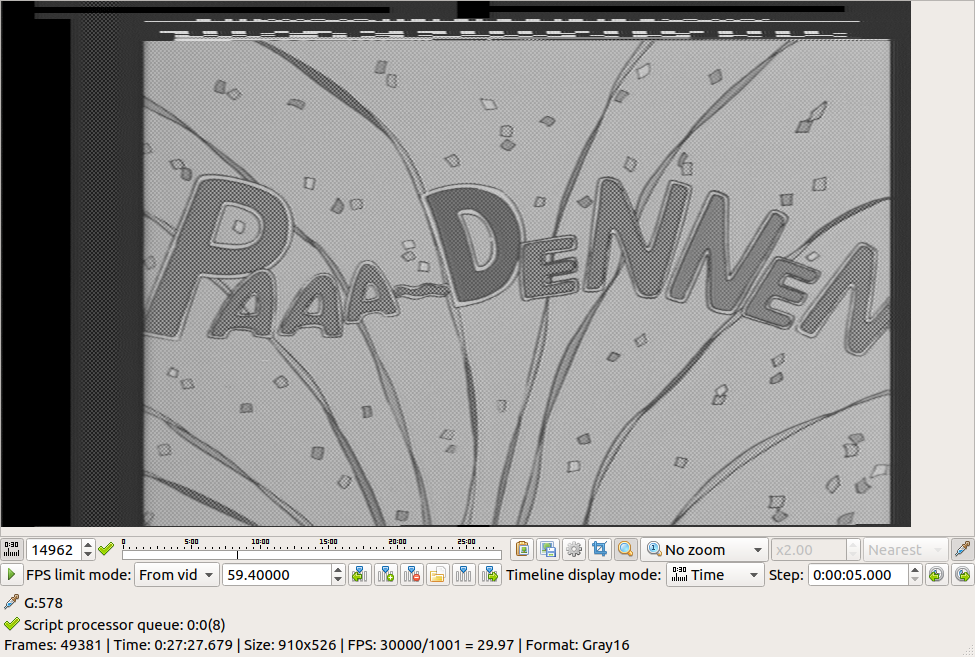Toggle the crop panel icon
The image size is (975, 657).
(600, 549)
